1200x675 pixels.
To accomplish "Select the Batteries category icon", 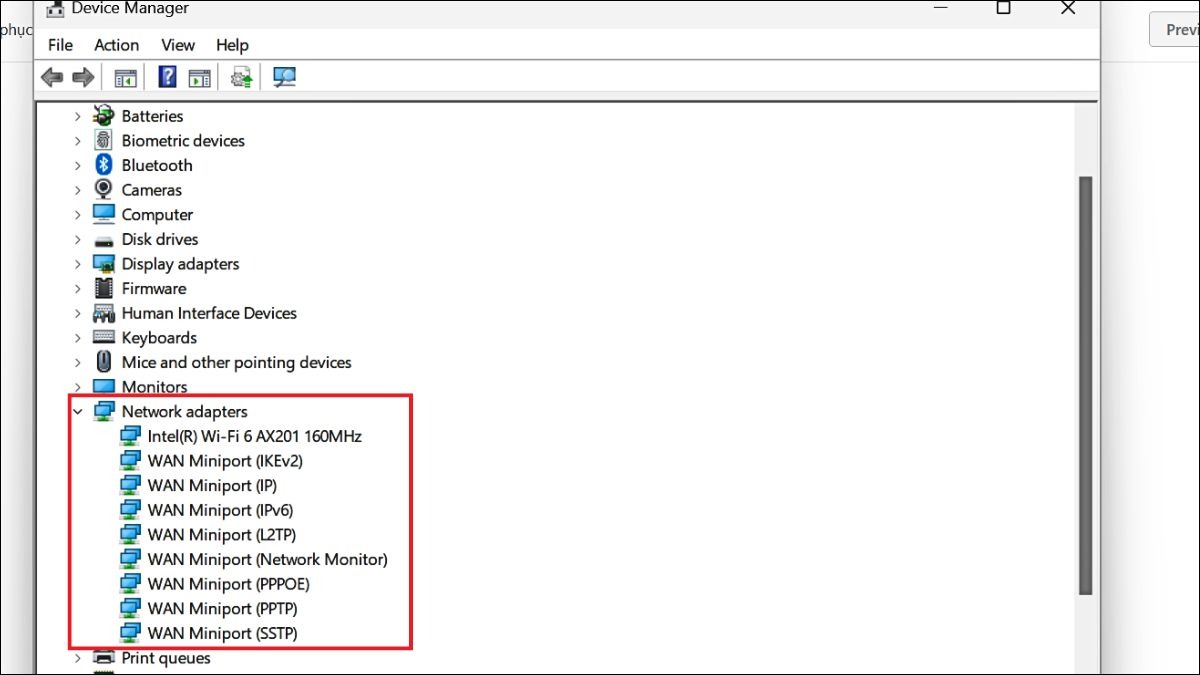I will 104,116.
